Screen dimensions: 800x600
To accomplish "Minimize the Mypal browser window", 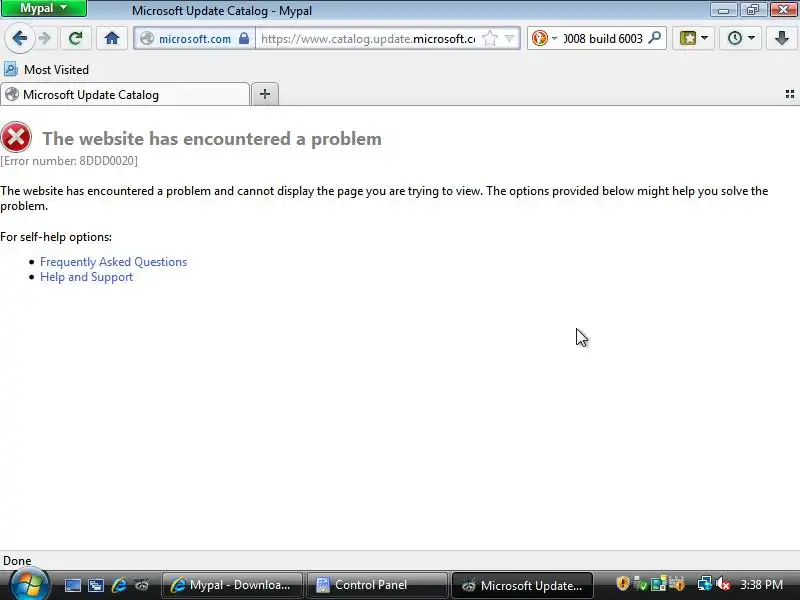I will point(723,9).
